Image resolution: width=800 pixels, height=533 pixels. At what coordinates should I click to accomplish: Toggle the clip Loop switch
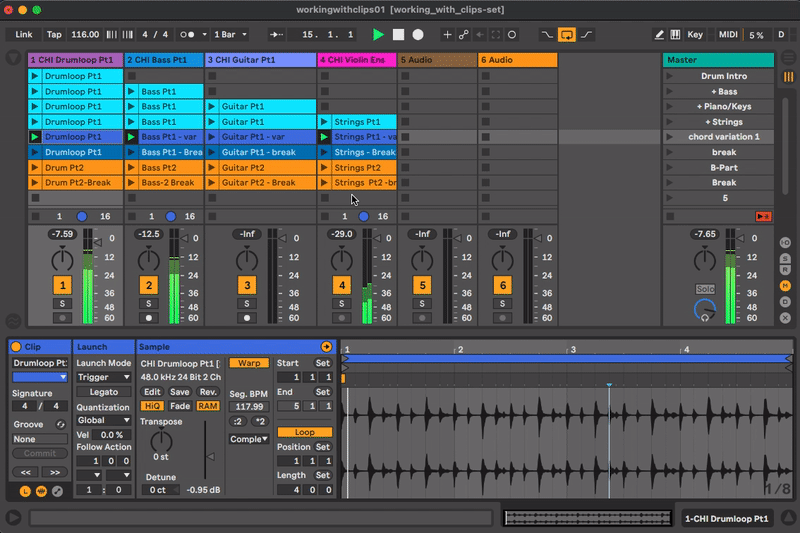tap(304, 432)
